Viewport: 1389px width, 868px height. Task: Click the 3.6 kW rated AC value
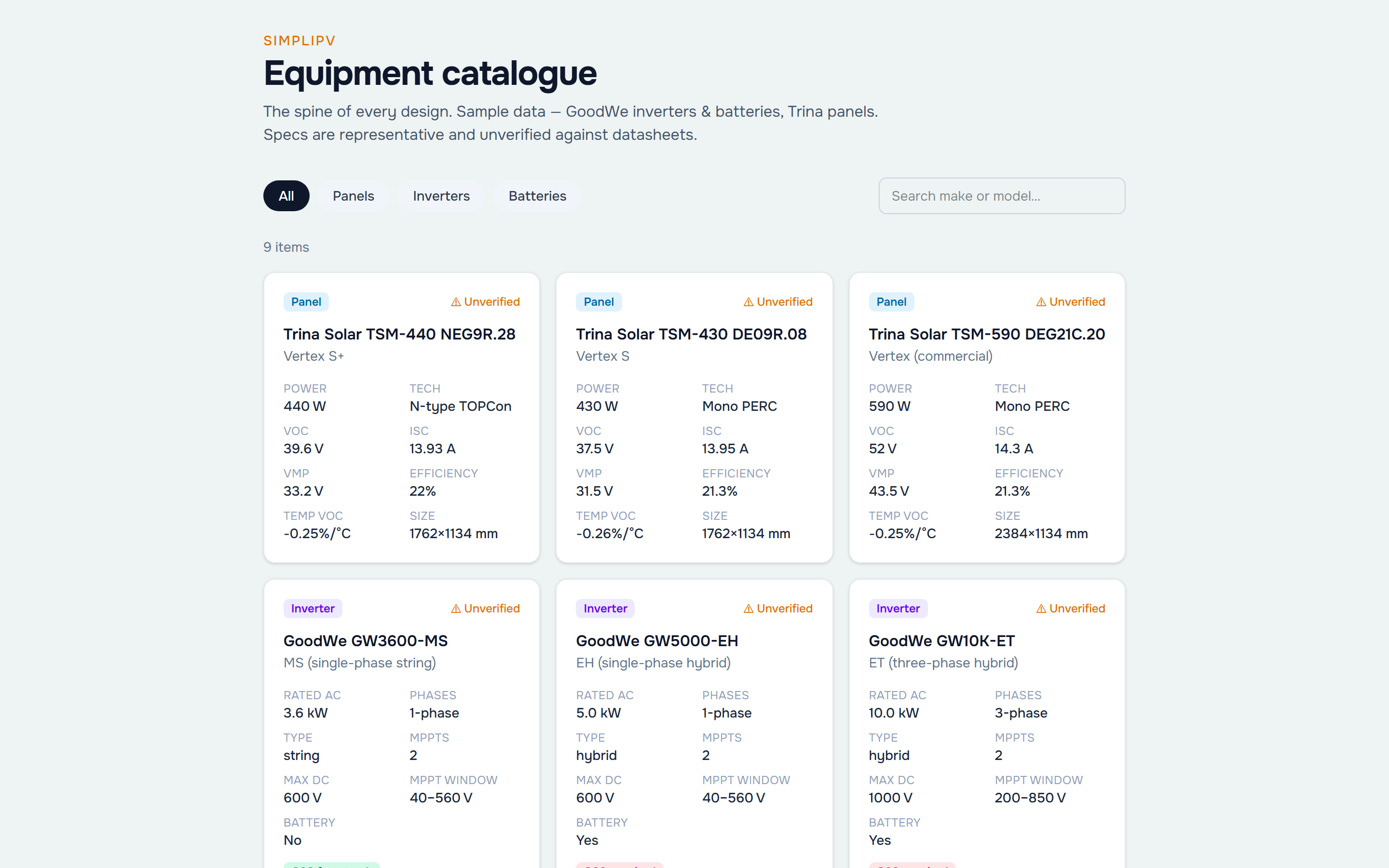tap(305, 713)
